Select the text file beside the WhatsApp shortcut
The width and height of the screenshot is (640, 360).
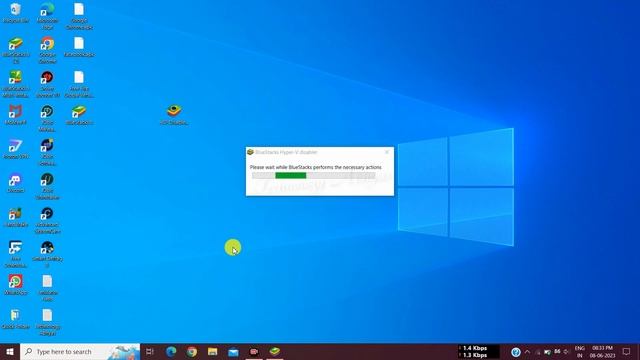click(x=47, y=288)
